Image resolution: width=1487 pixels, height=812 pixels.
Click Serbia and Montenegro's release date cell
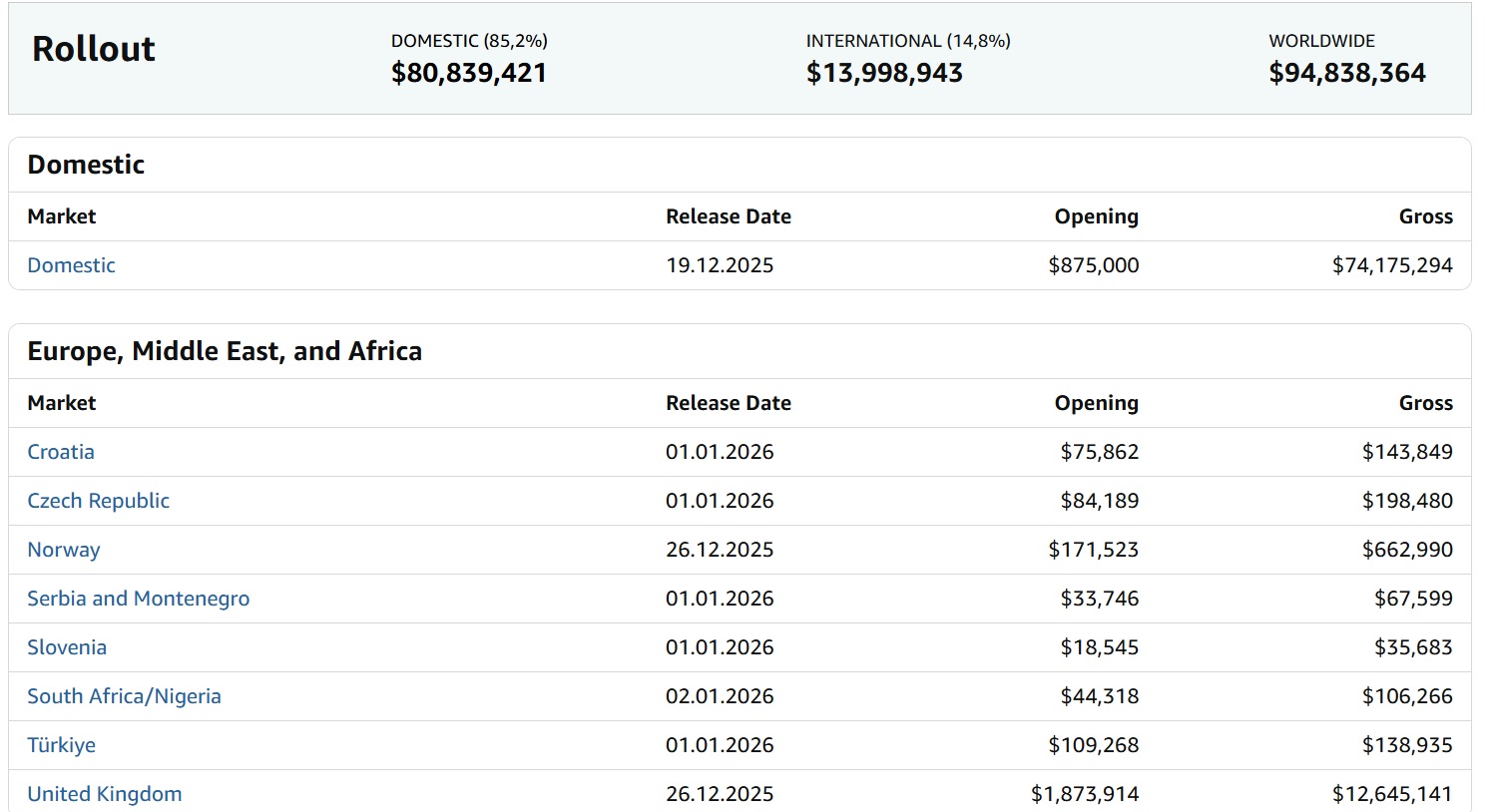pyautogui.click(x=720, y=599)
